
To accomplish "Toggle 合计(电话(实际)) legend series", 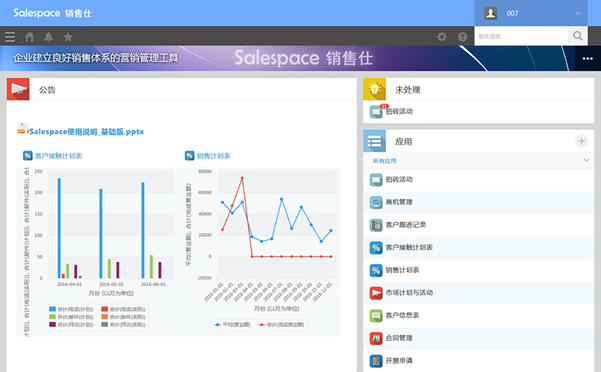I will tap(123, 309).
